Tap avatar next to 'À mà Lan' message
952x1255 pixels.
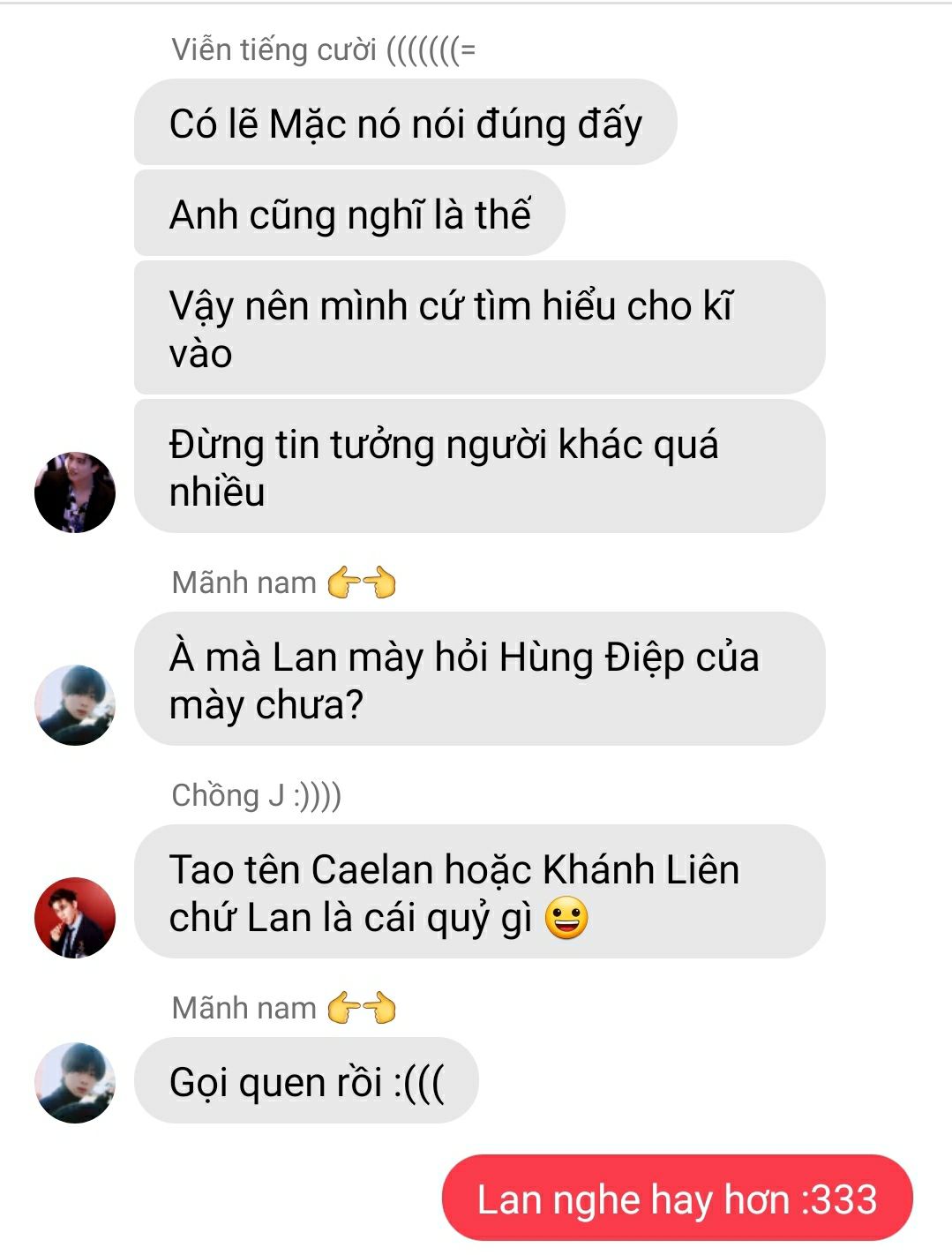75,704
